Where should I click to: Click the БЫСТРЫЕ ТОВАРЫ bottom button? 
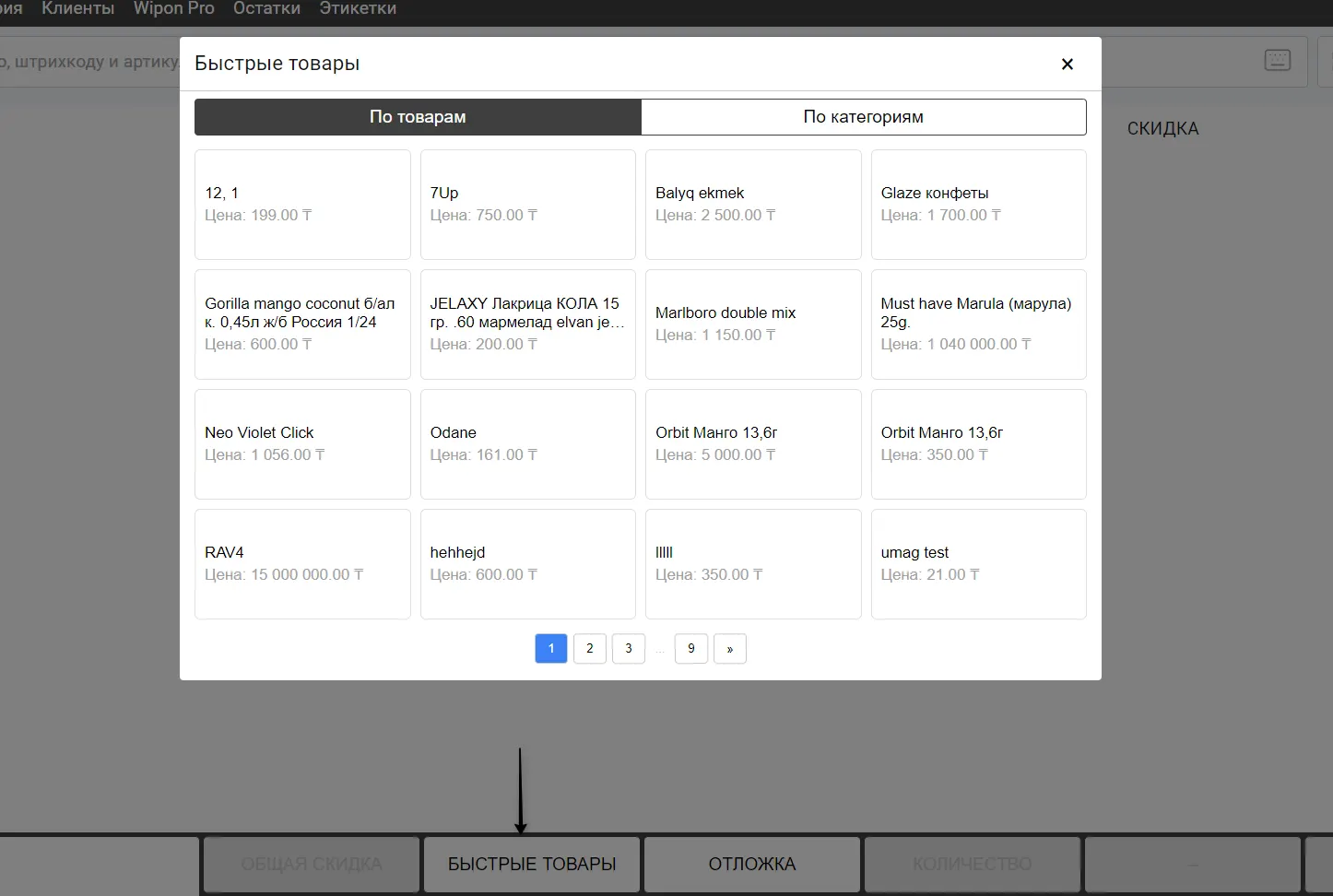532,865
